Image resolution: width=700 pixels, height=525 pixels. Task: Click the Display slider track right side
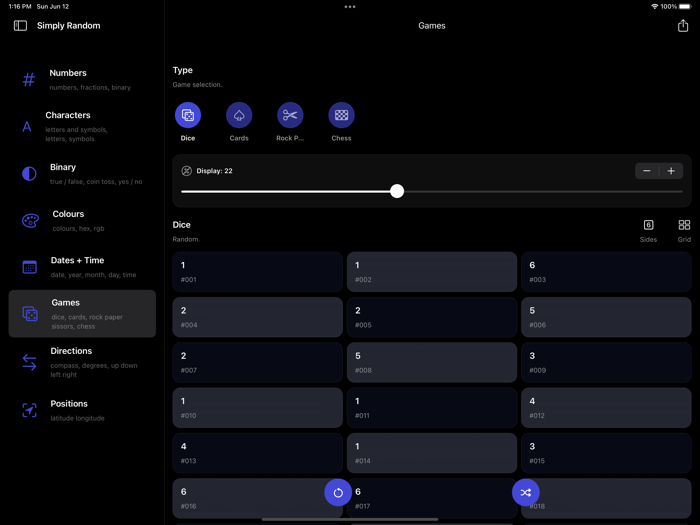[x=543, y=192]
